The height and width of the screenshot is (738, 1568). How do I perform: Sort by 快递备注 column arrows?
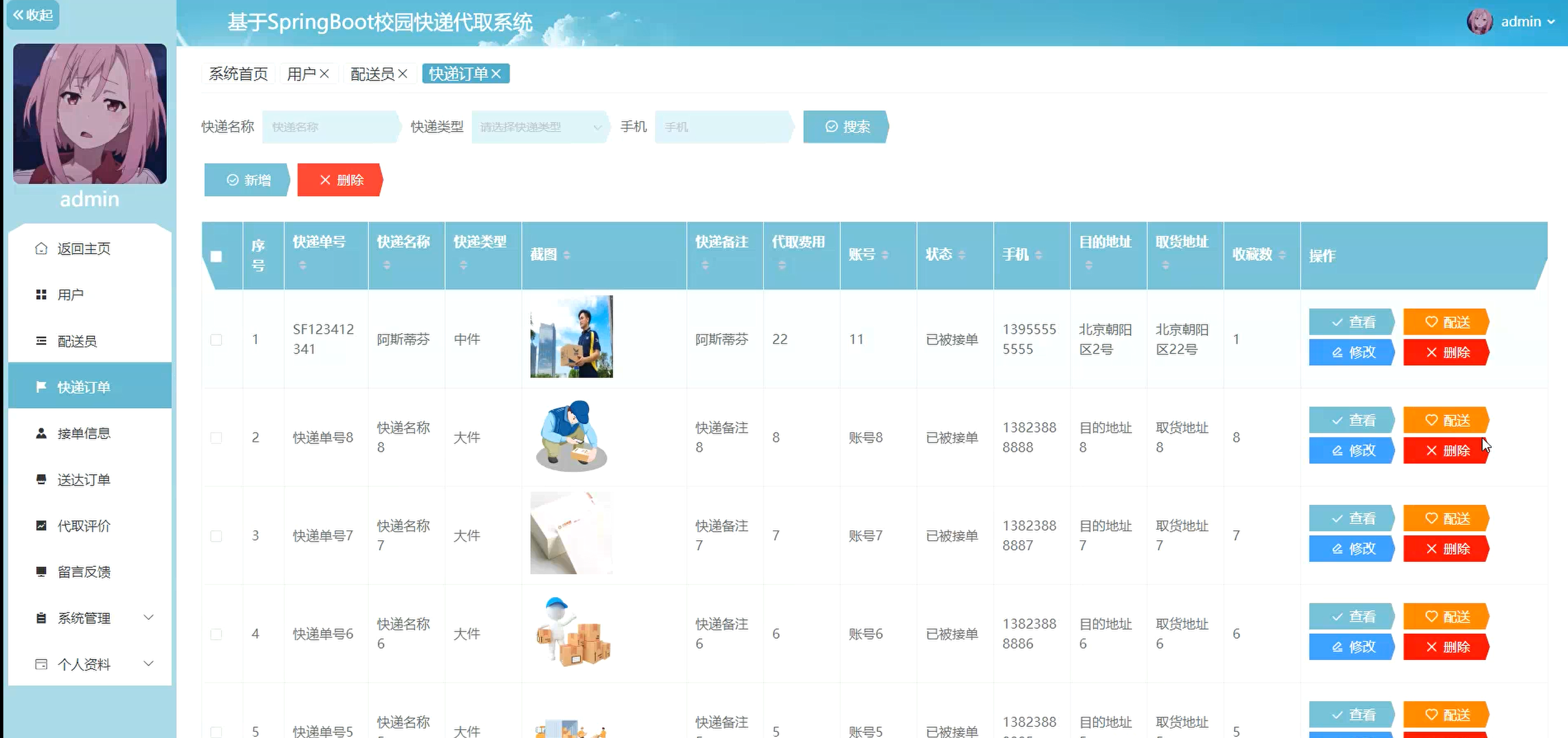pyautogui.click(x=705, y=266)
